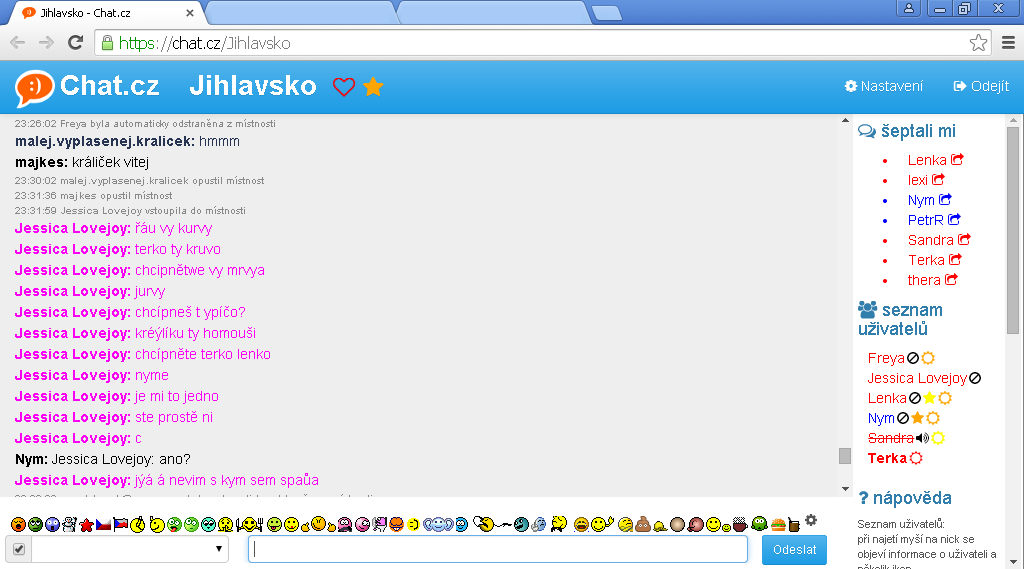Click the share icon next to PetrR
Image resolution: width=1024 pixels, height=569 pixels.
954,219
